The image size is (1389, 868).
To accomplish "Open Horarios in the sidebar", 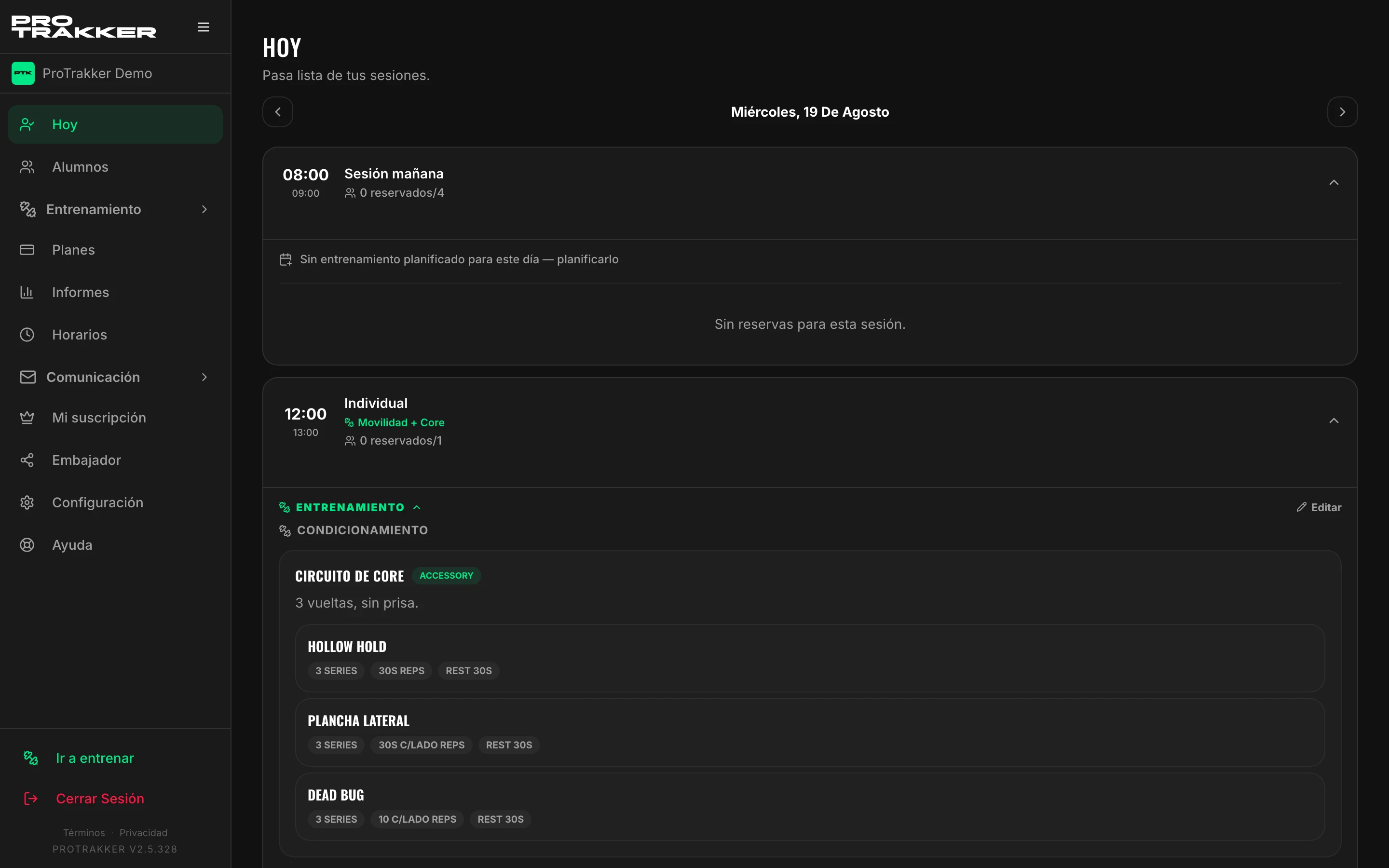I will [x=115, y=335].
